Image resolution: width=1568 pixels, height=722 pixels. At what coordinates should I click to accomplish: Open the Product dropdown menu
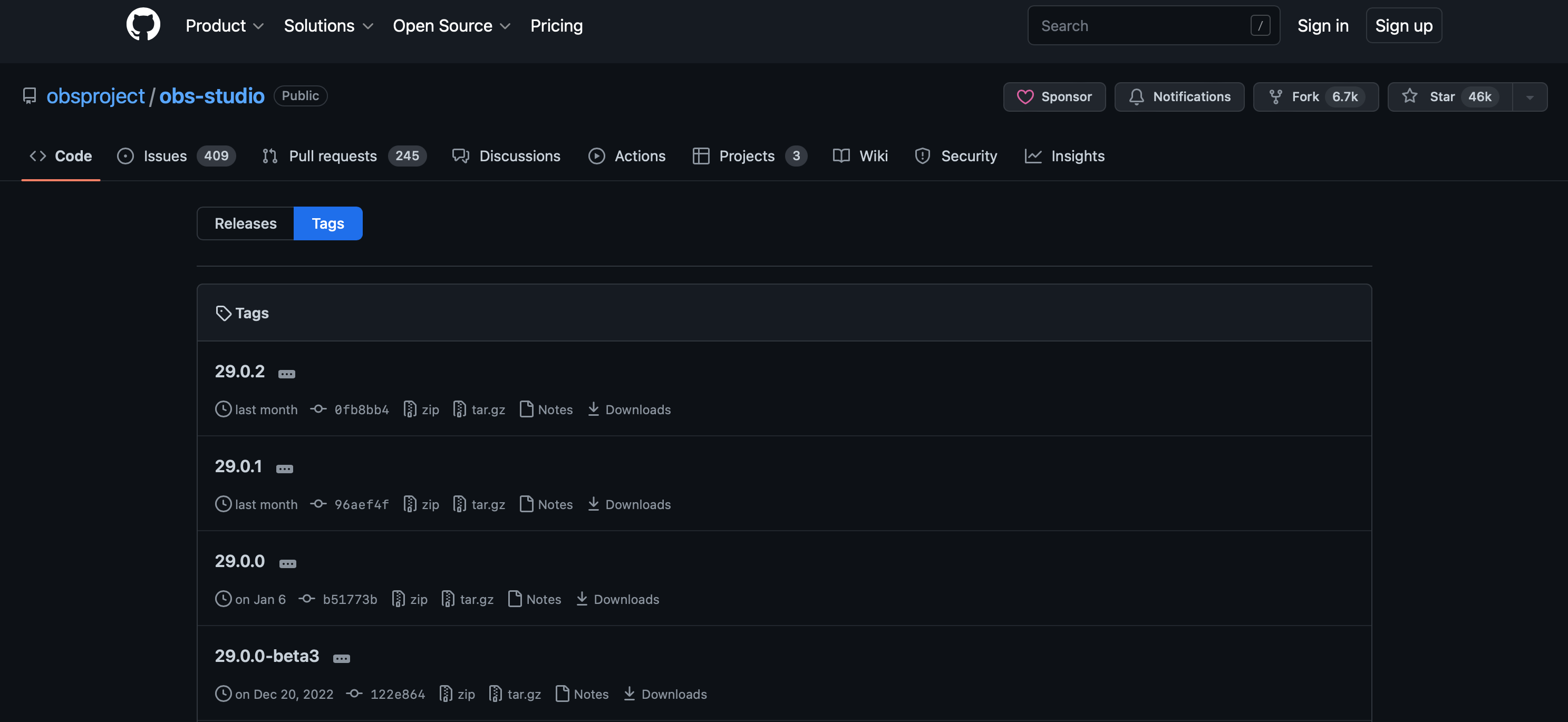(x=225, y=25)
